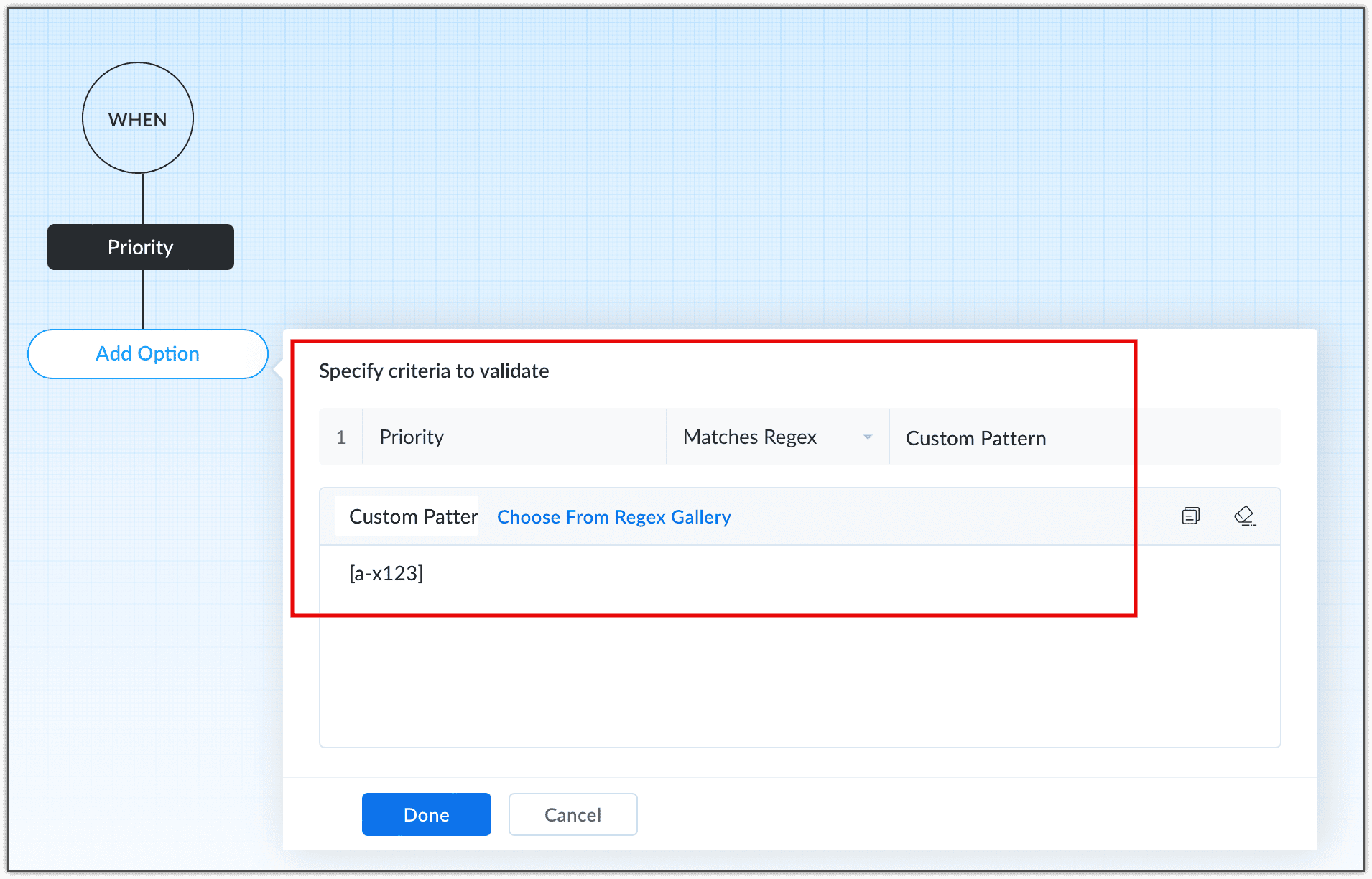Click the Add Option button
The image size is (1372, 879).
click(147, 353)
